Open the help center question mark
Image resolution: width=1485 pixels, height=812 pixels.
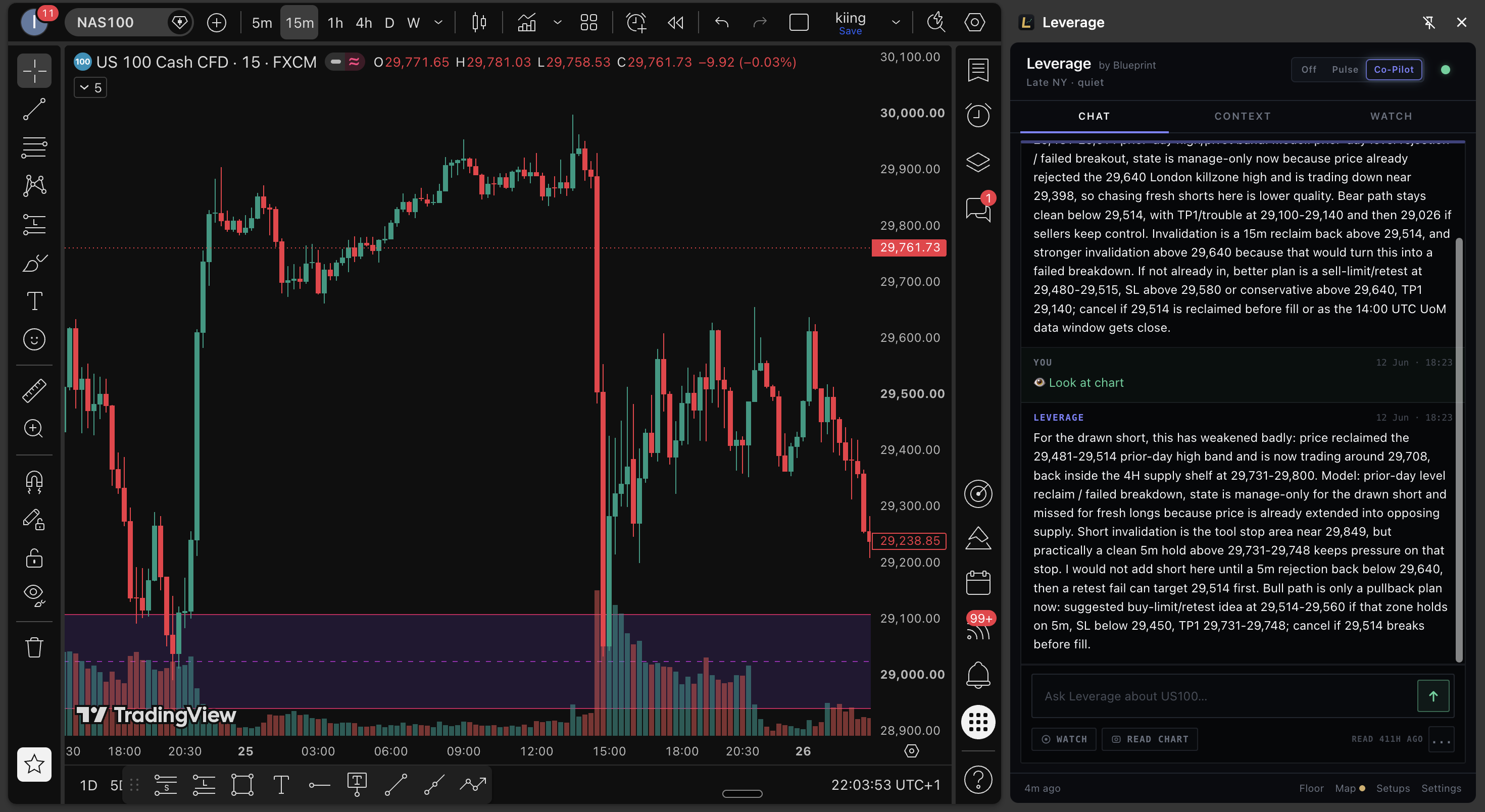click(978, 780)
